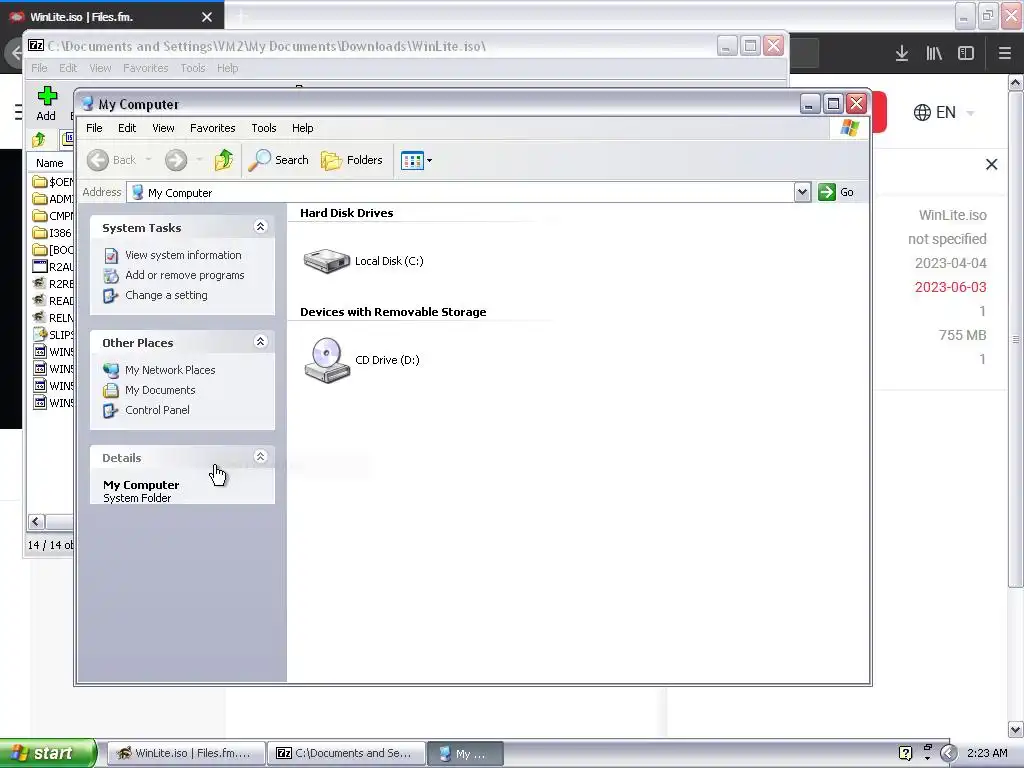The image size is (1024, 768).
Task: Open the Views dropdown button
Action: (417, 160)
